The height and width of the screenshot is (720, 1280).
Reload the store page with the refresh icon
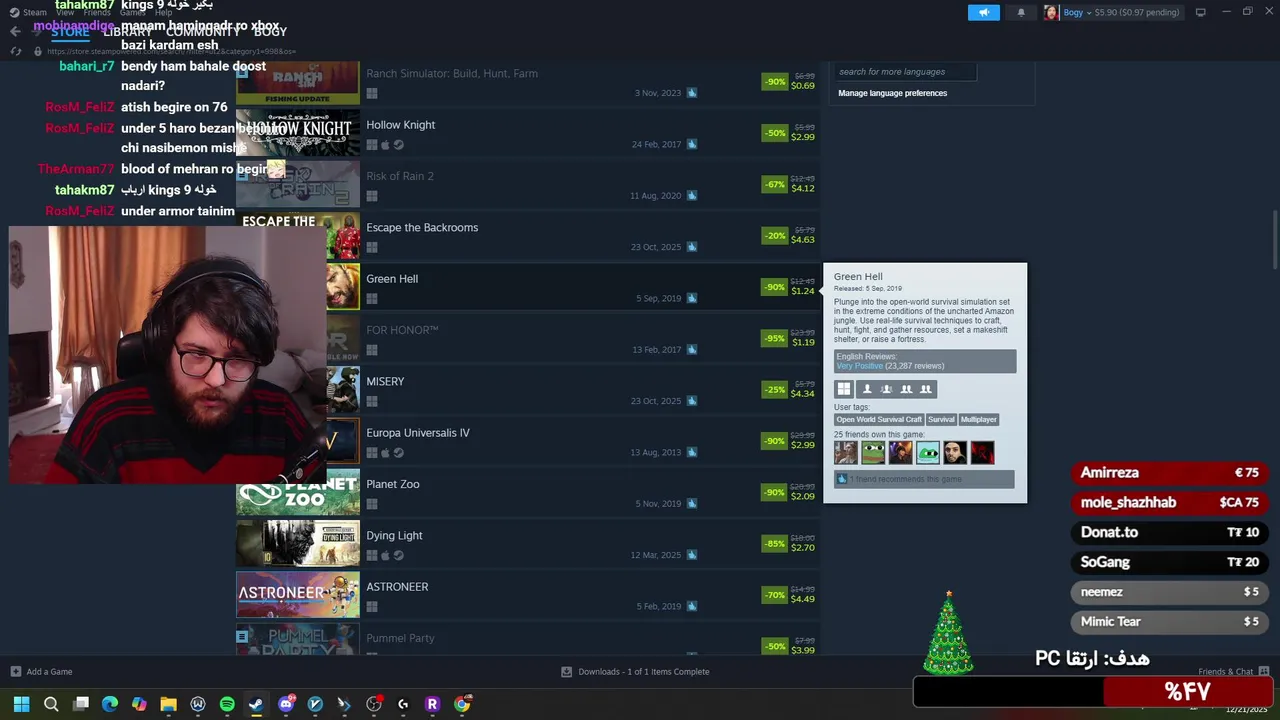tap(15, 51)
